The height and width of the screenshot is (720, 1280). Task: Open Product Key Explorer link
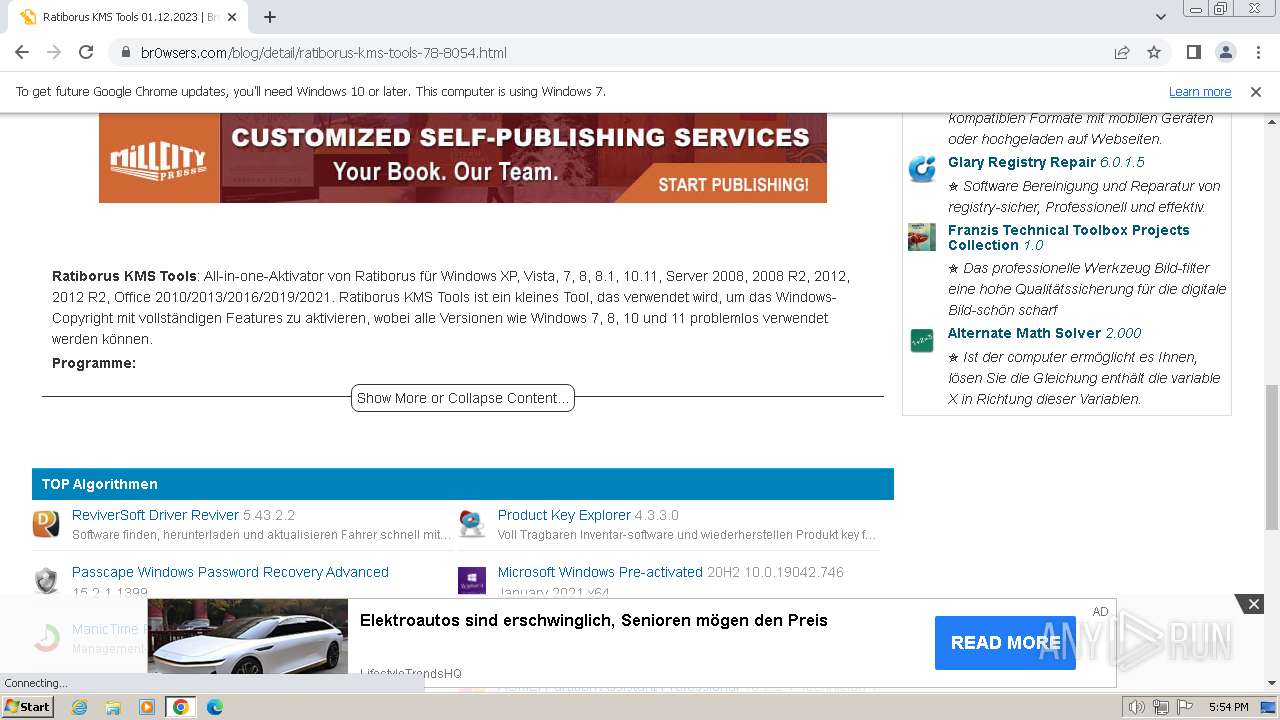[x=564, y=515]
